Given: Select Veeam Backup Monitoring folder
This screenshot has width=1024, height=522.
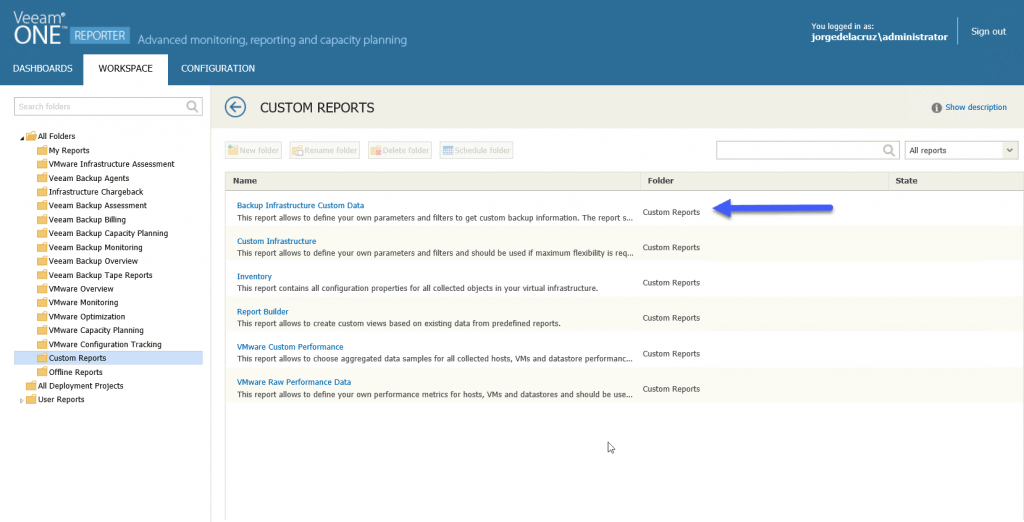Looking at the screenshot, I should pyautogui.click(x=95, y=248).
